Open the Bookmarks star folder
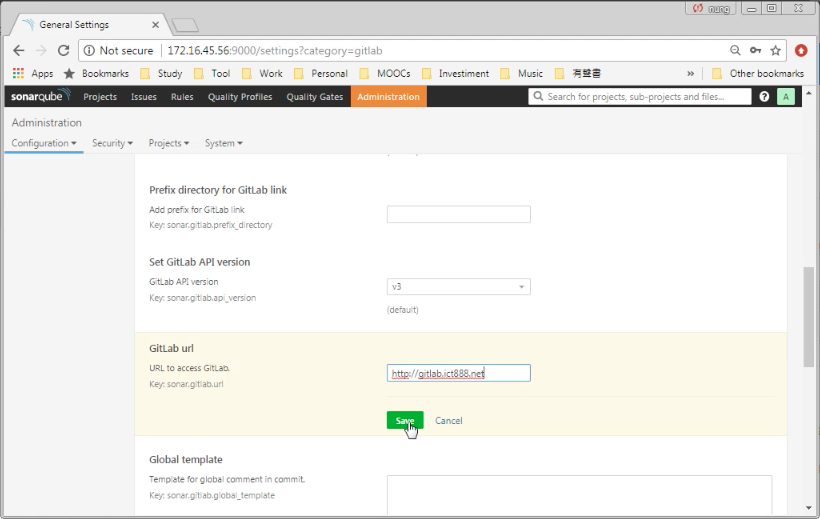 pyautogui.click(x=96, y=73)
